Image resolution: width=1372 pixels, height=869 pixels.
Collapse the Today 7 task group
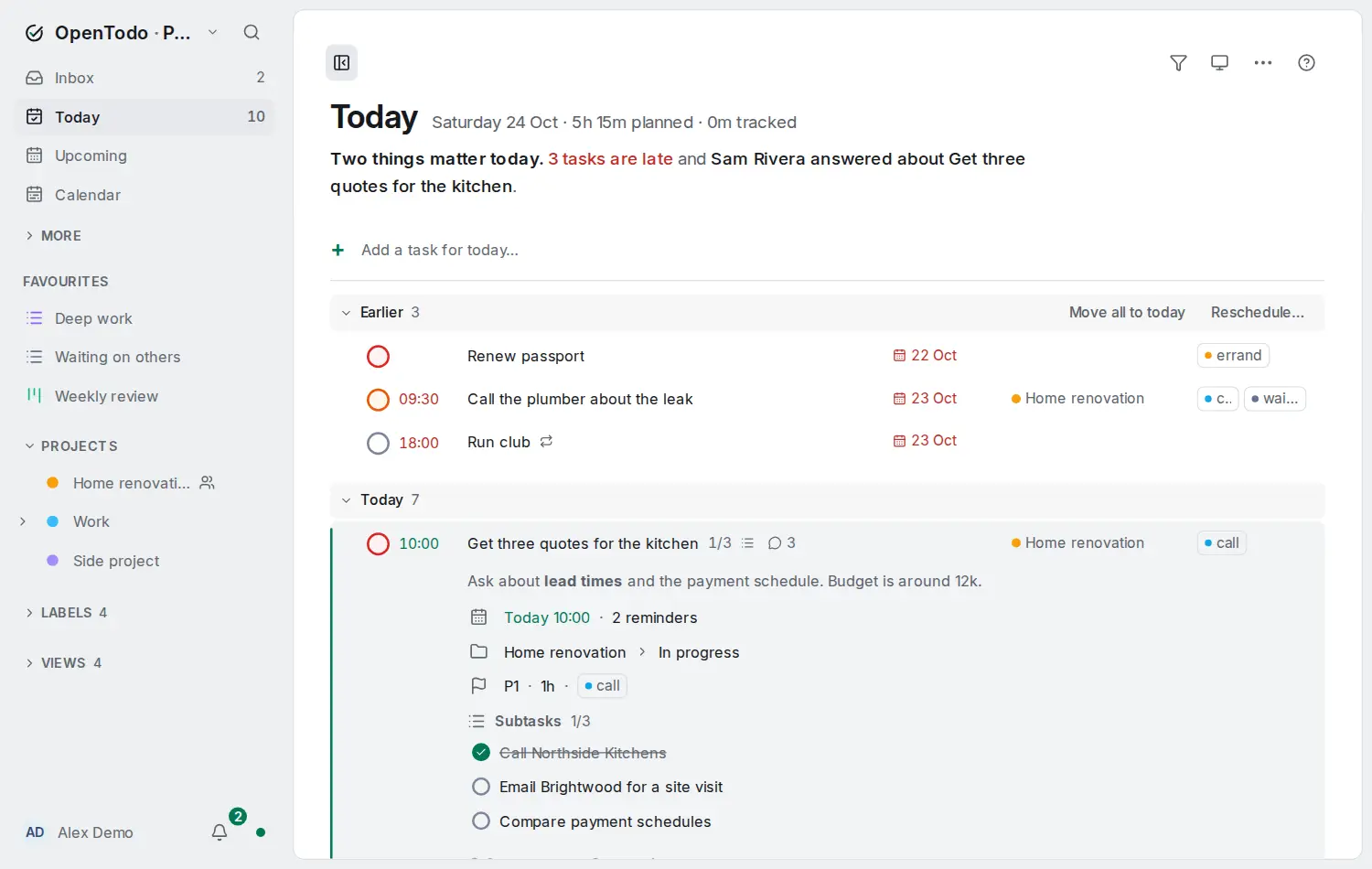[x=346, y=500]
